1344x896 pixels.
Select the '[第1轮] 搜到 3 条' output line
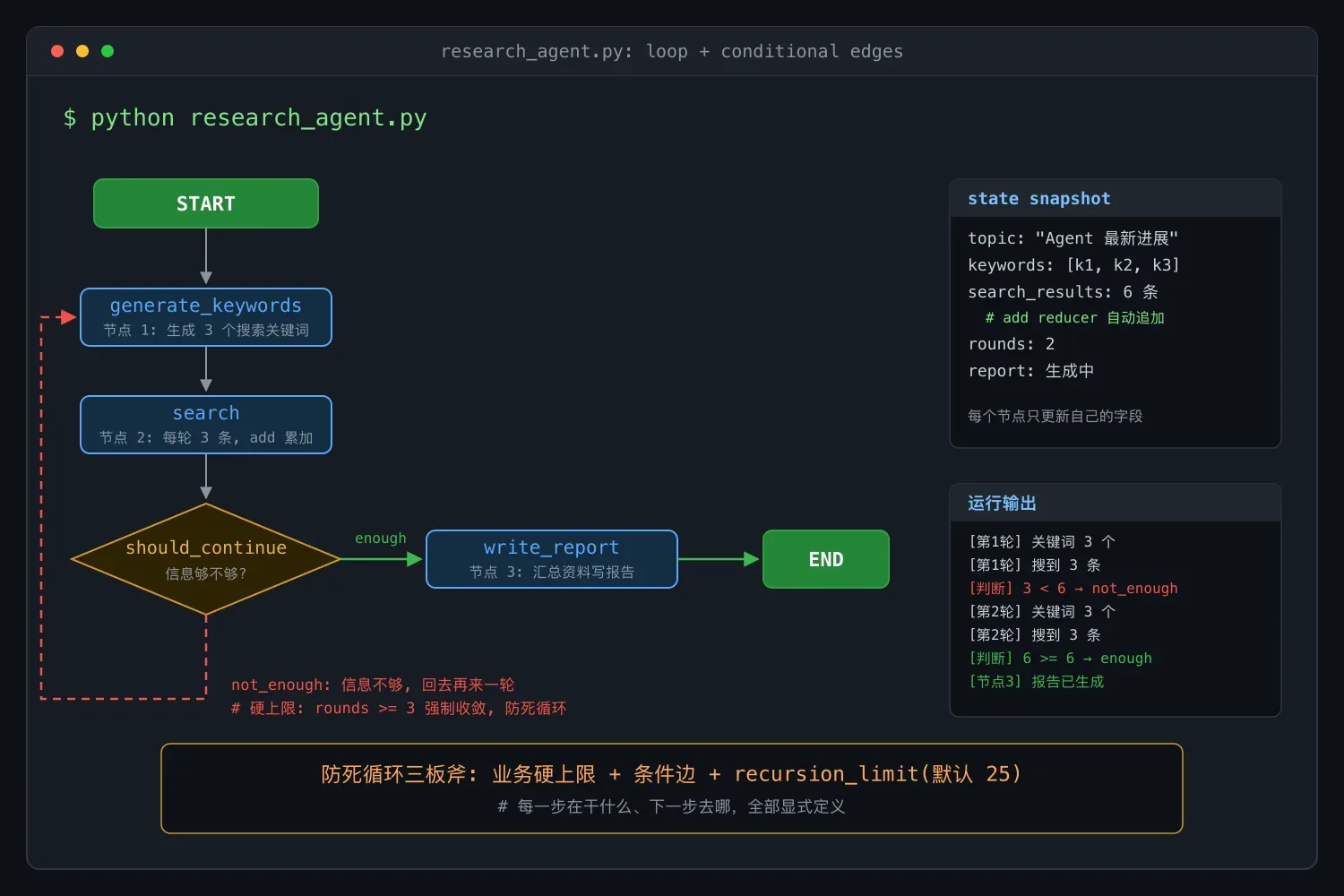[1035, 564]
